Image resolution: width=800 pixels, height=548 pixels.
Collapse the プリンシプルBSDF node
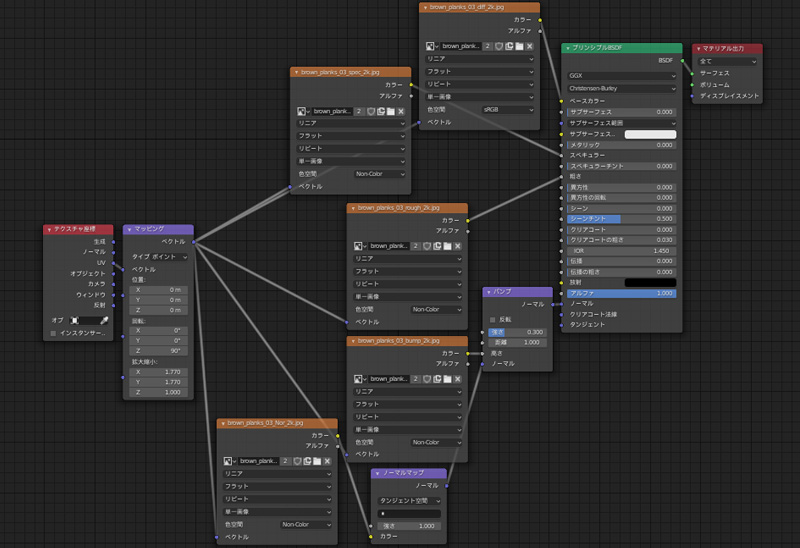point(566,48)
